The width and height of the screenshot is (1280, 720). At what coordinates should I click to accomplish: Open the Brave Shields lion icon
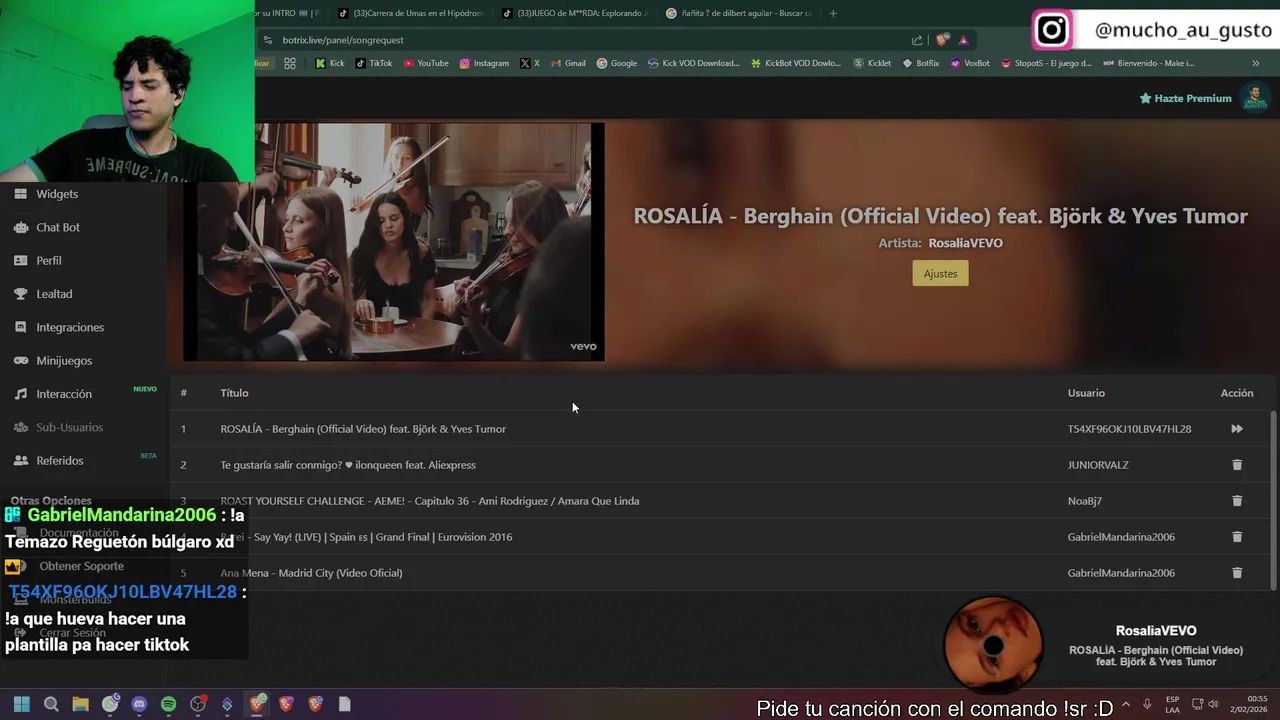pyautogui.click(x=942, y=40)
